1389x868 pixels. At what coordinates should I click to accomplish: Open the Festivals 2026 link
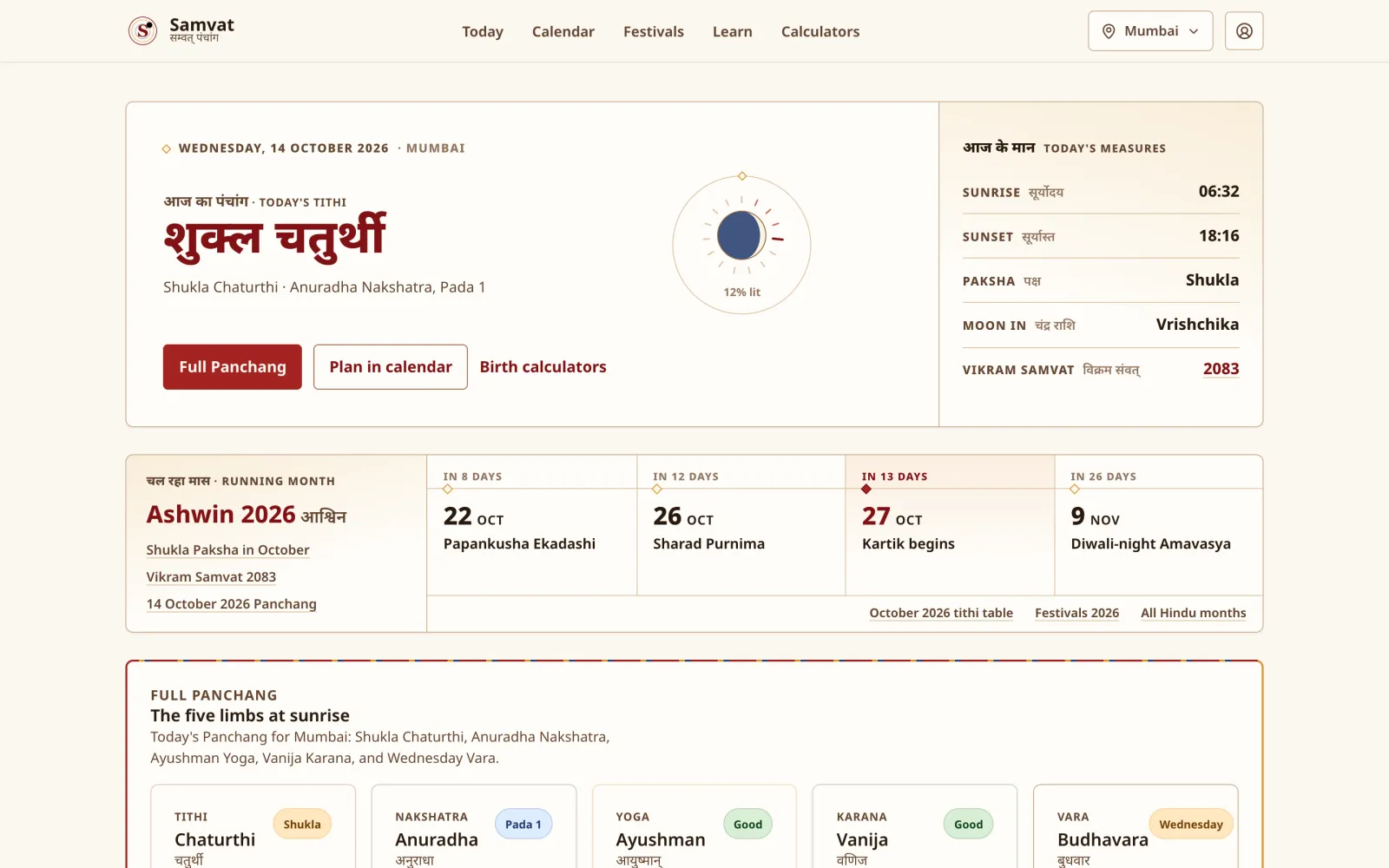1076,613
